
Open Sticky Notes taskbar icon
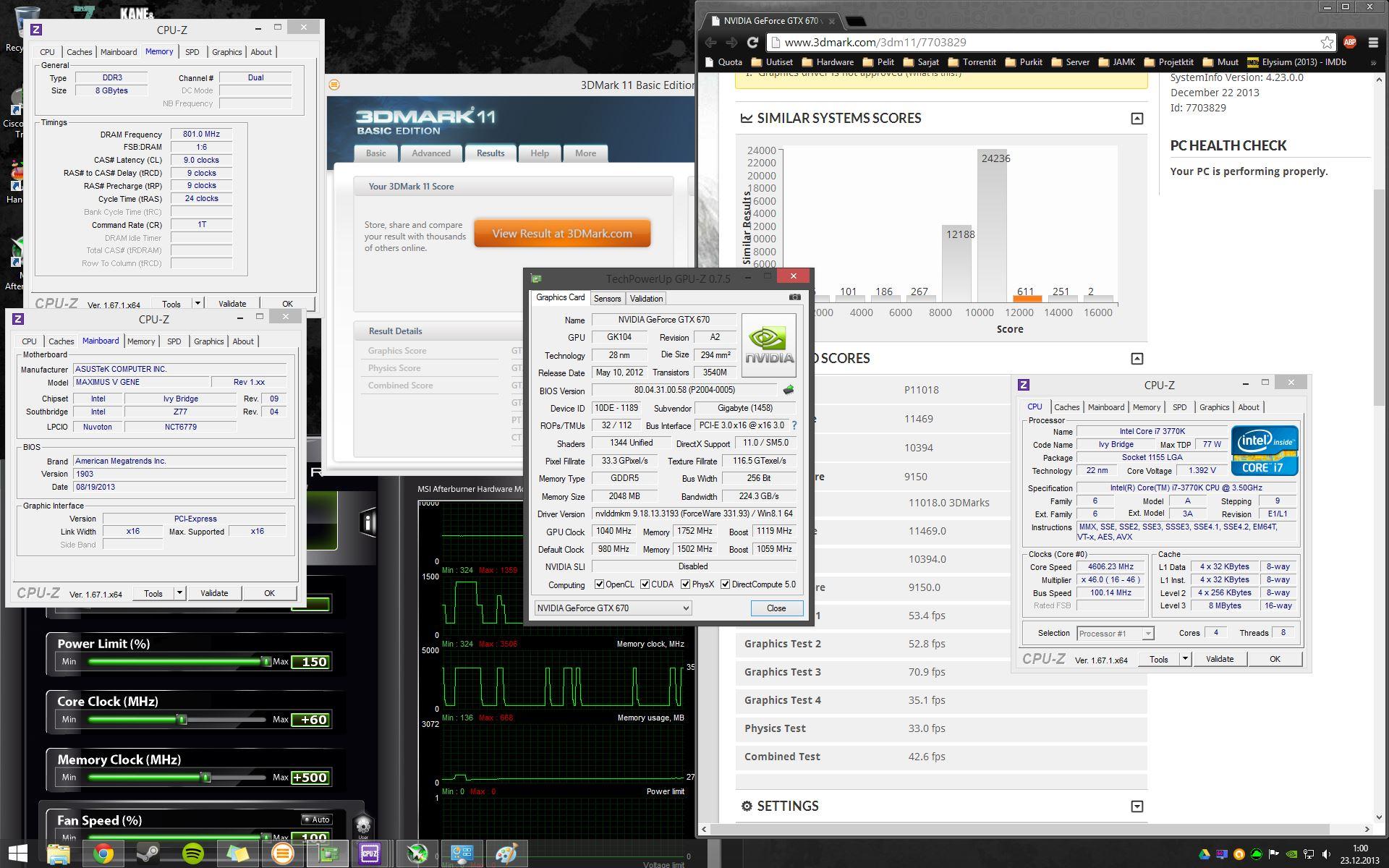click(237, 854)
